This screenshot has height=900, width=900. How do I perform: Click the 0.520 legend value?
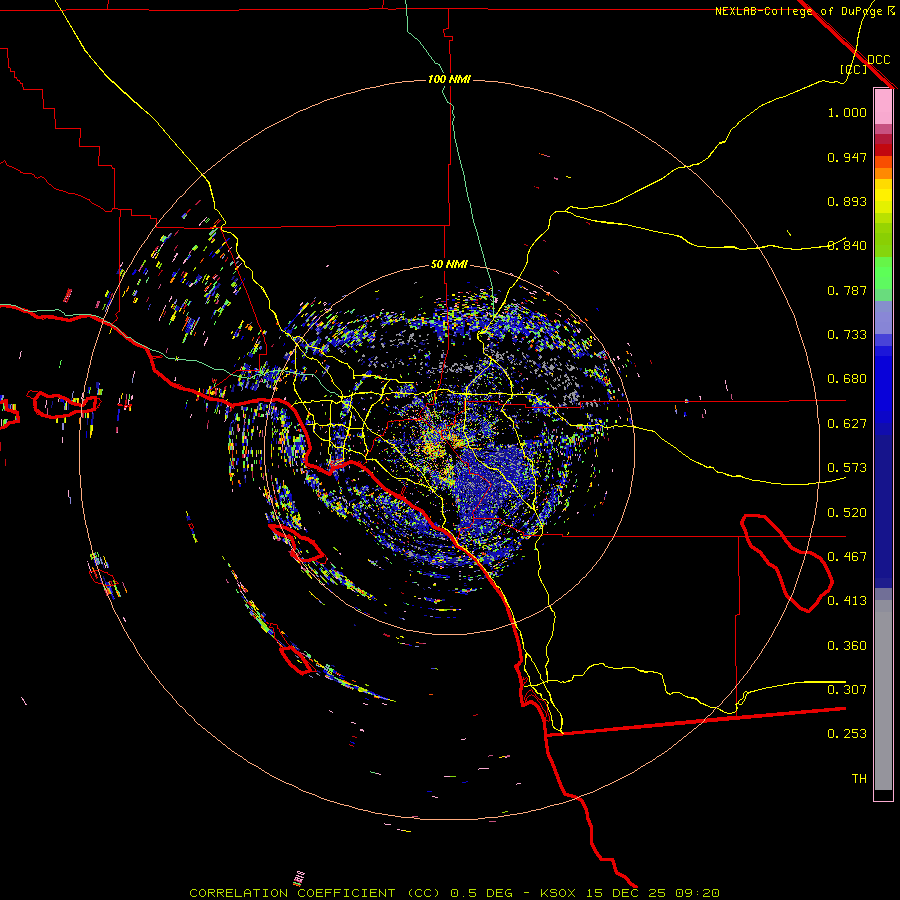847,513
